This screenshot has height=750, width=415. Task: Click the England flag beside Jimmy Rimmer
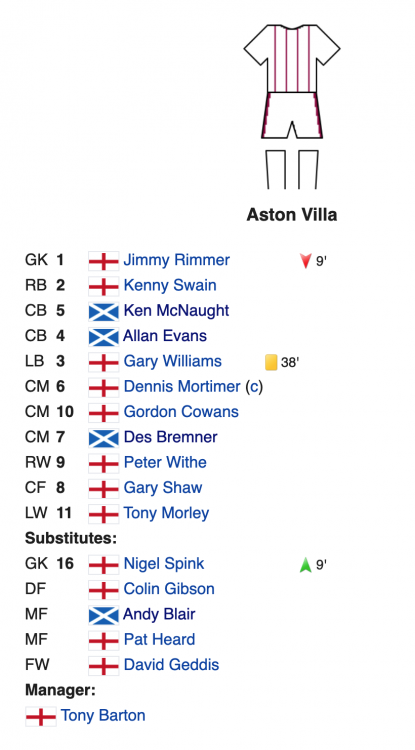(x=104, y=261)
